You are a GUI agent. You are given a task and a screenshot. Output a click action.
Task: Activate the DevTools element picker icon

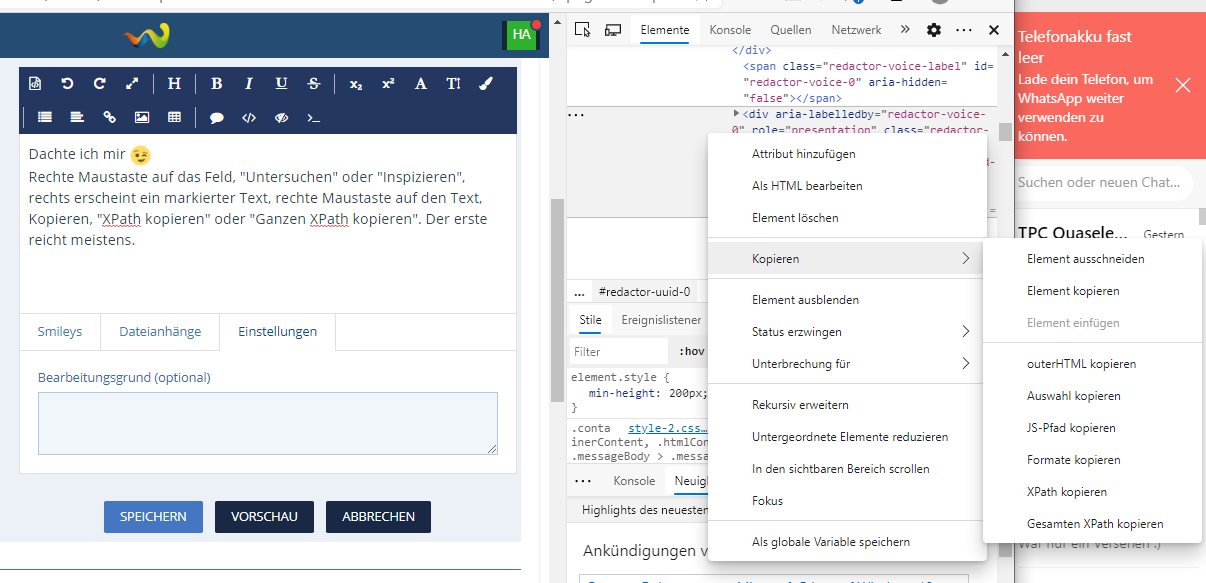(x=581, y=30)
